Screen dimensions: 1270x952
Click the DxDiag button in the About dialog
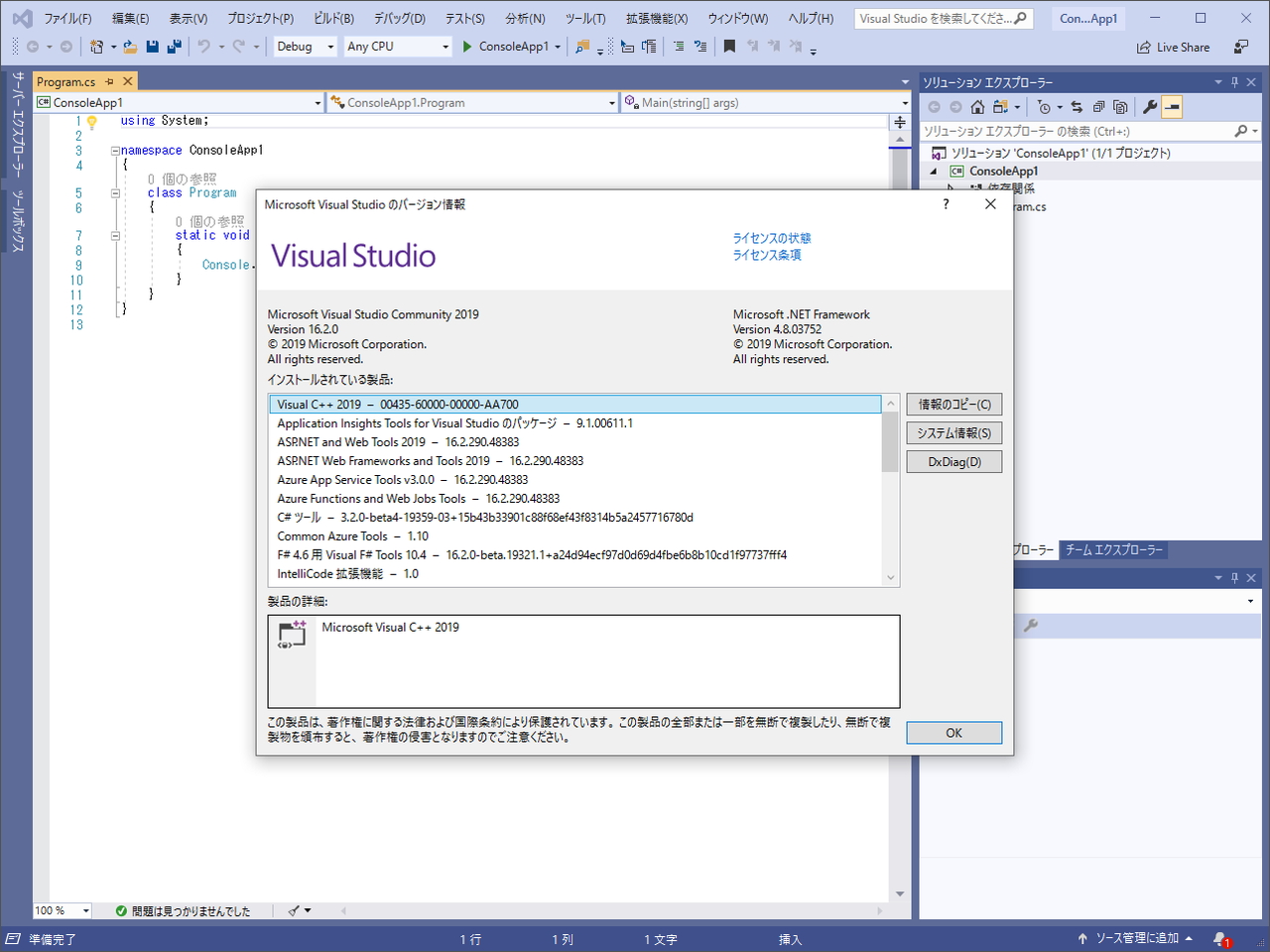point(953,461)
